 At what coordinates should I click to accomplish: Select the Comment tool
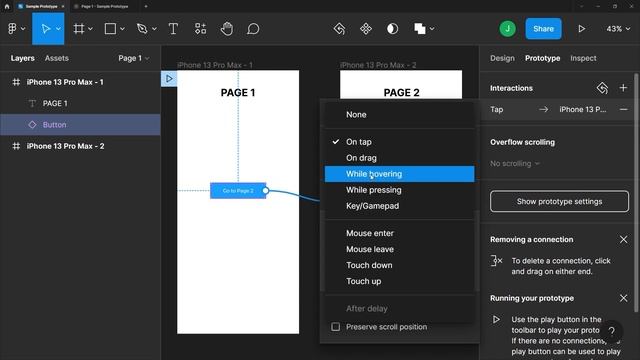pos(253,29)
